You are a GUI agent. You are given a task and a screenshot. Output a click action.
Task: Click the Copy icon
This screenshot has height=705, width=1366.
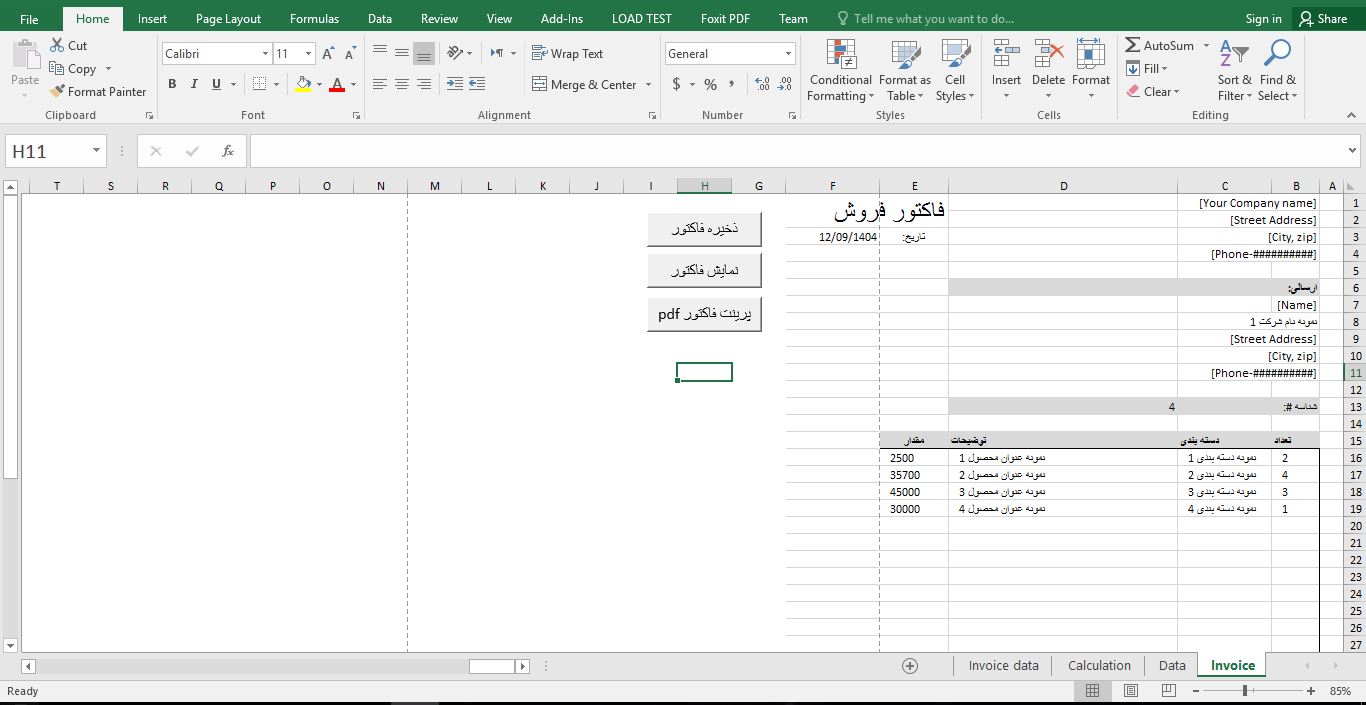[x=57, y=69]
